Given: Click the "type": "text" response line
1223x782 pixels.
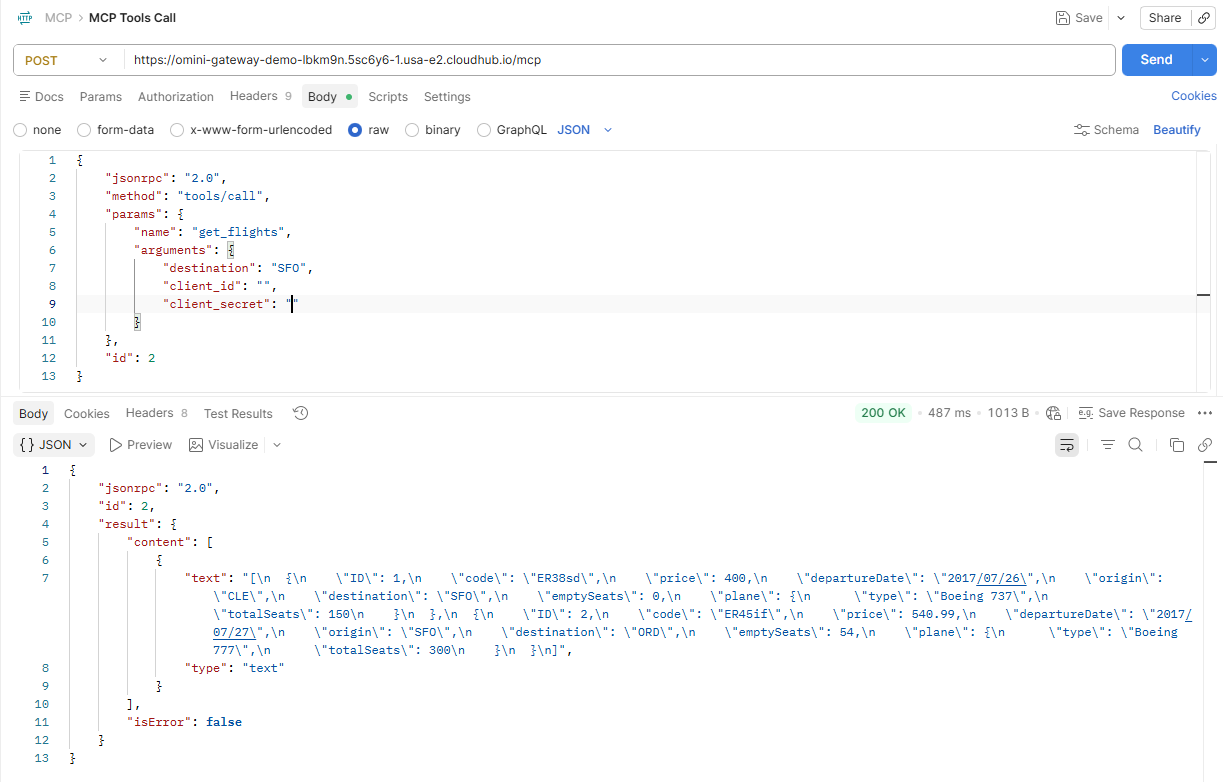Looking at the screenshot, I should (x=235, y=668).
